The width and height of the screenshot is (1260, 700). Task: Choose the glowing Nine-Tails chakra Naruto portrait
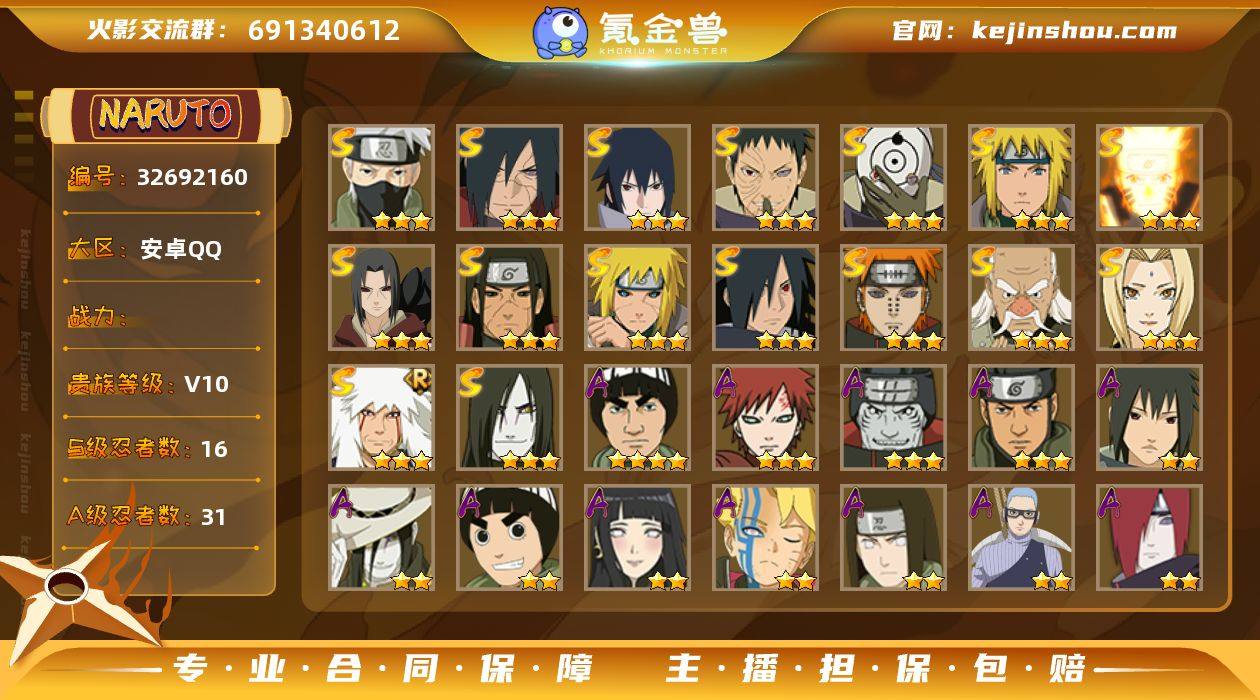tap(1149, 178)
